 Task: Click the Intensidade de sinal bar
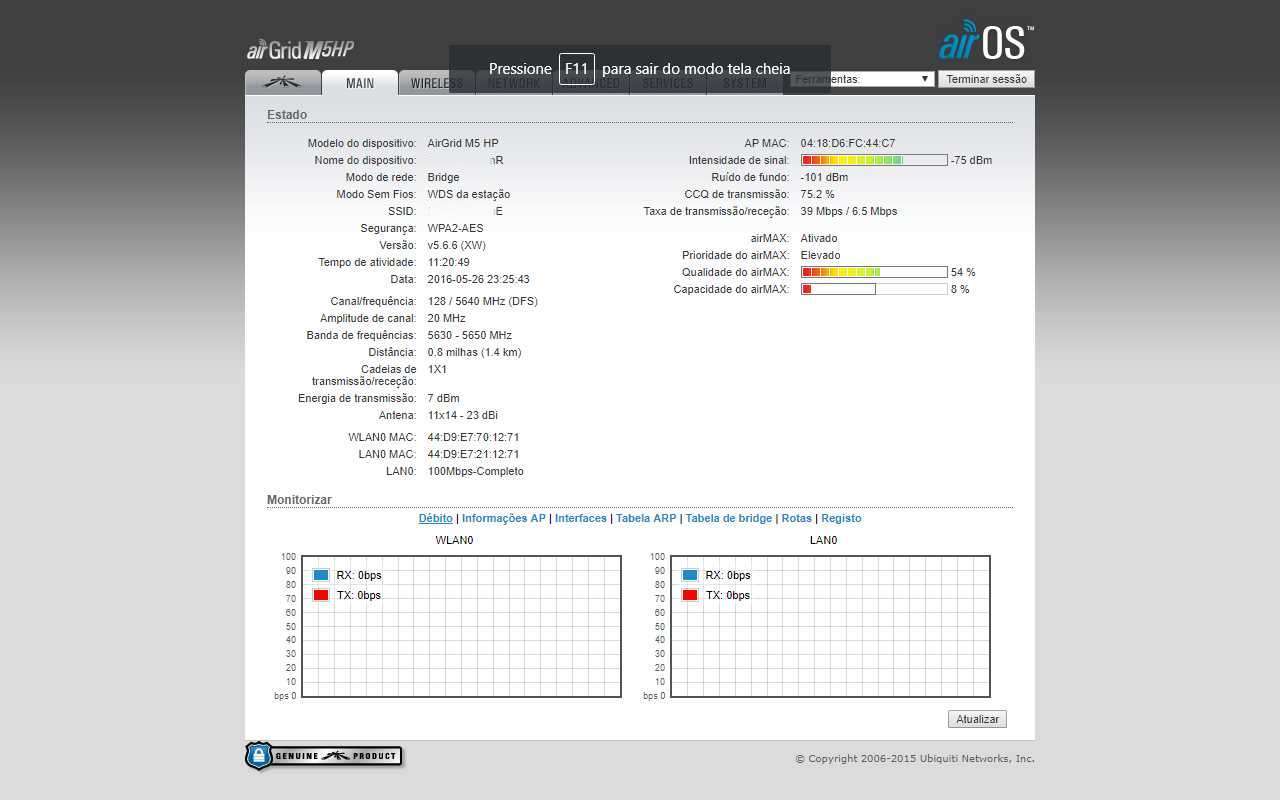(x=874, y=160)
